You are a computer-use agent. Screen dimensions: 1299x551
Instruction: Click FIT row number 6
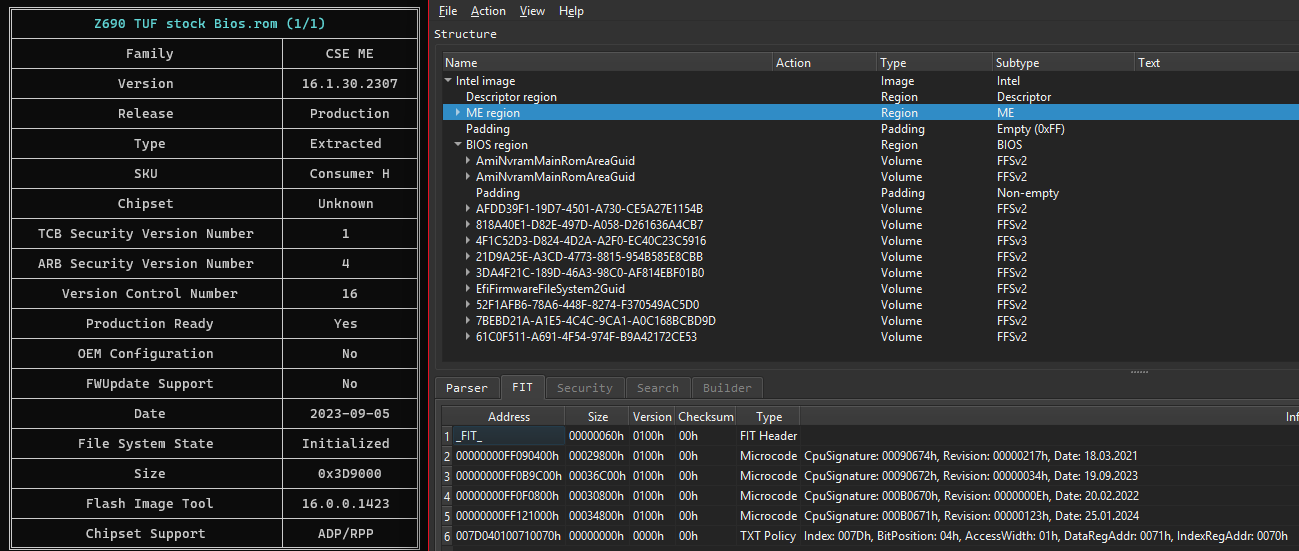pyautogui.click(x=447, y=536)
